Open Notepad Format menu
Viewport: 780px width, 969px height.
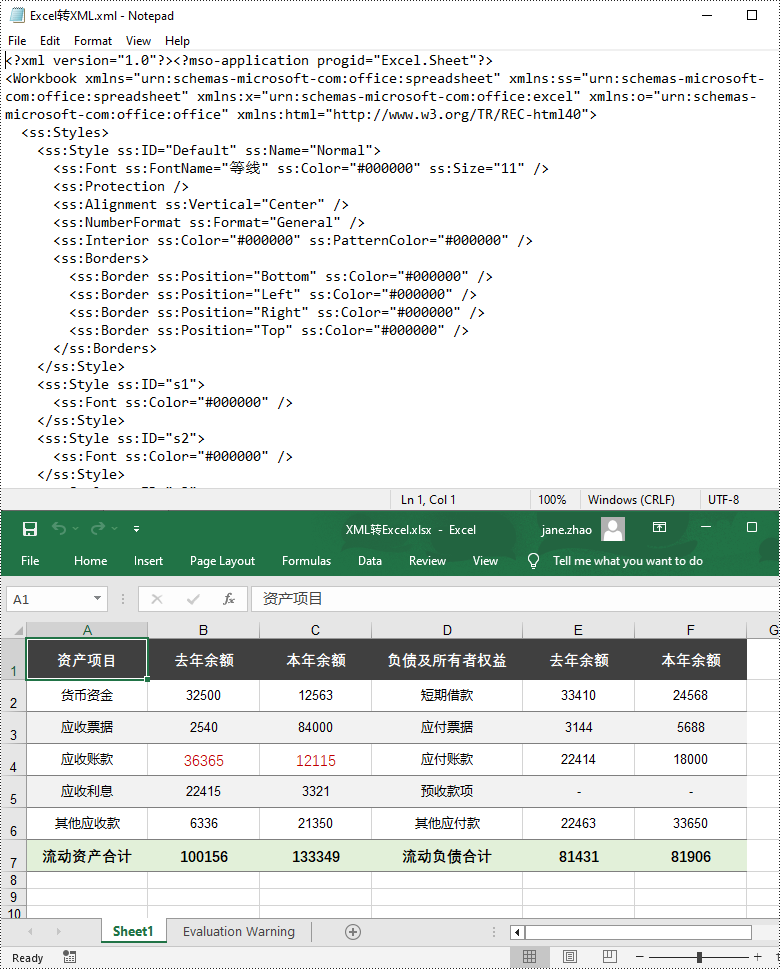point(93,41)
